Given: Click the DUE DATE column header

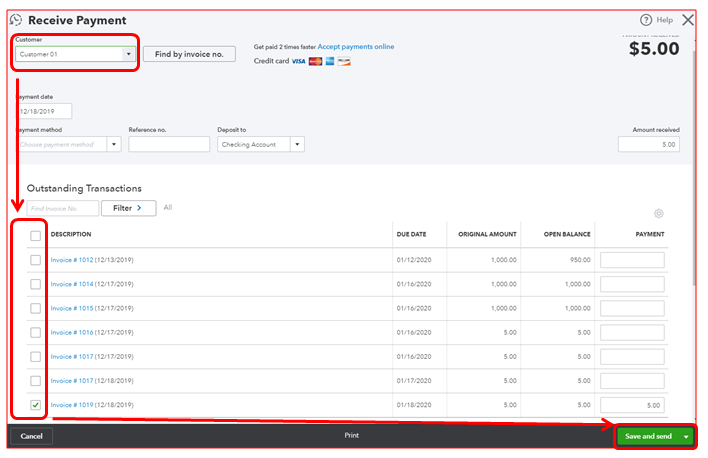Looking at the screenshot, I should coord(411,234).
